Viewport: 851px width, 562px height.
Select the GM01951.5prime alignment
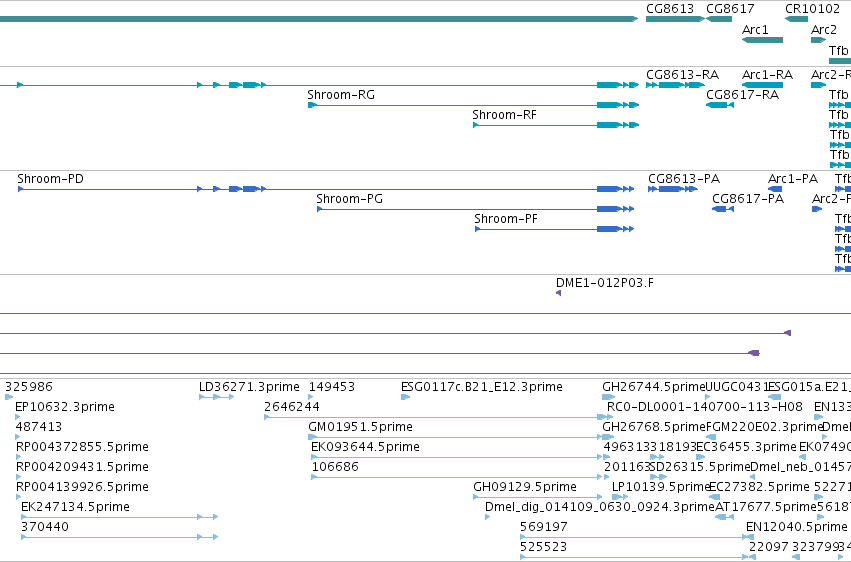pos(461,437)
